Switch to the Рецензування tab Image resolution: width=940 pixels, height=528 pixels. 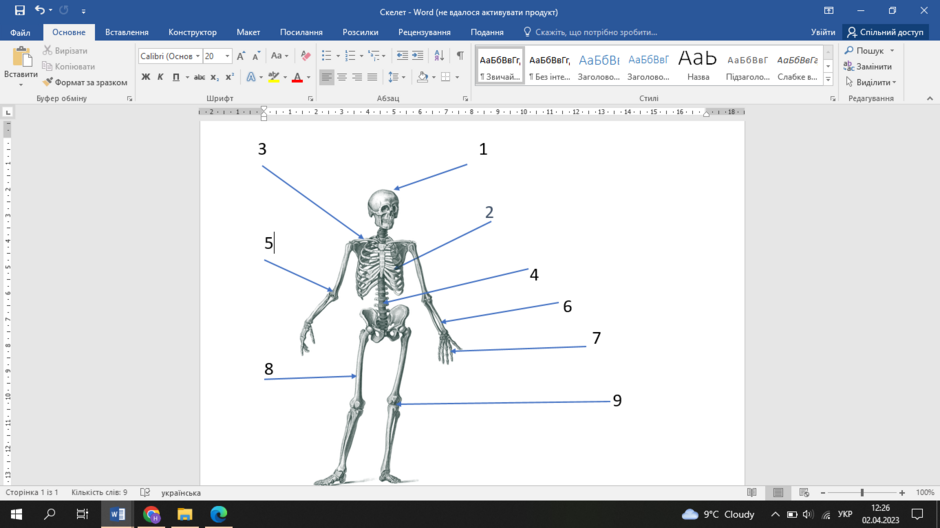click(x=424, y=32)
